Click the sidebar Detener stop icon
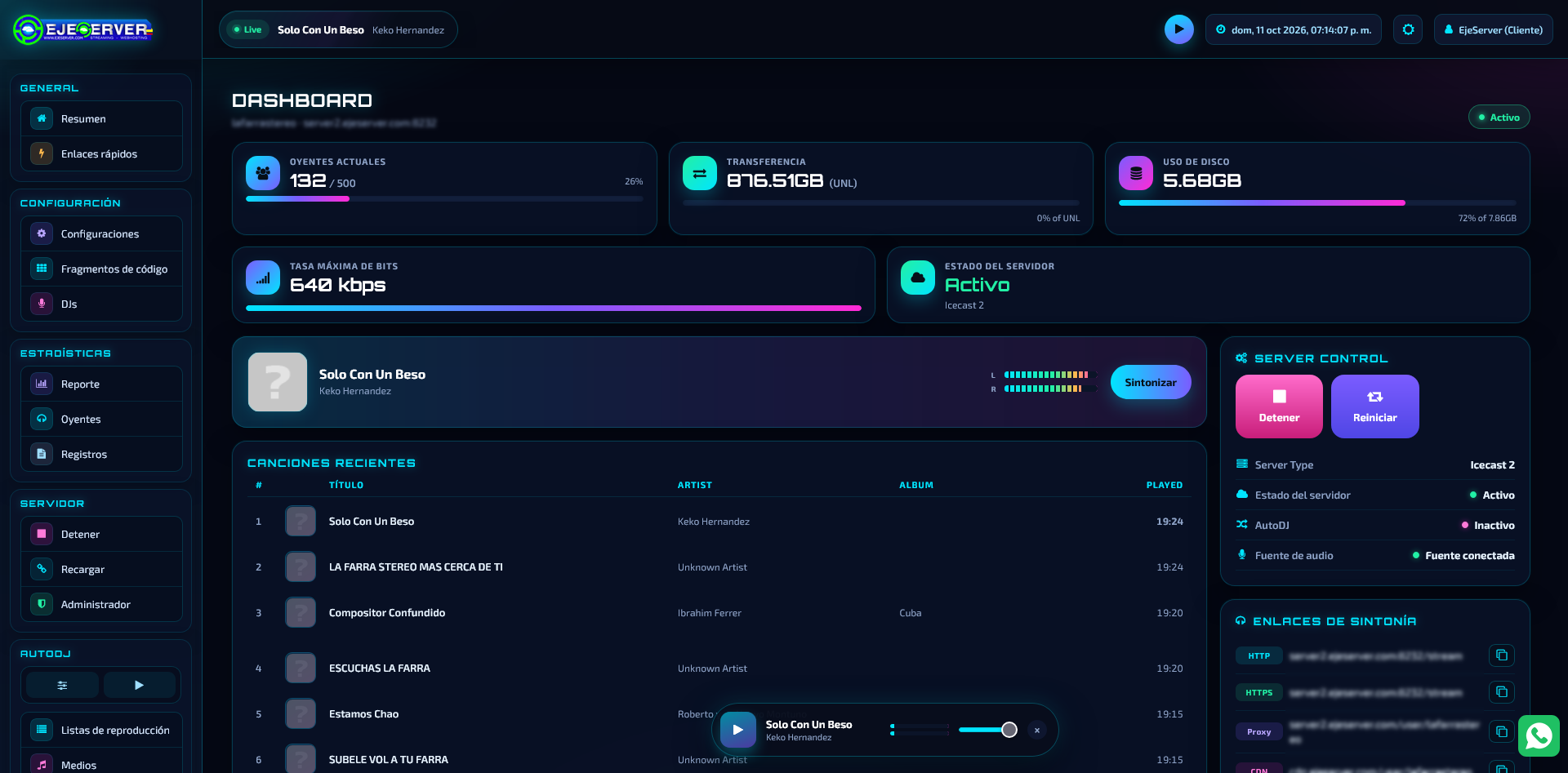The height and width of the screenshot is (773, 1568). (42, 534)
